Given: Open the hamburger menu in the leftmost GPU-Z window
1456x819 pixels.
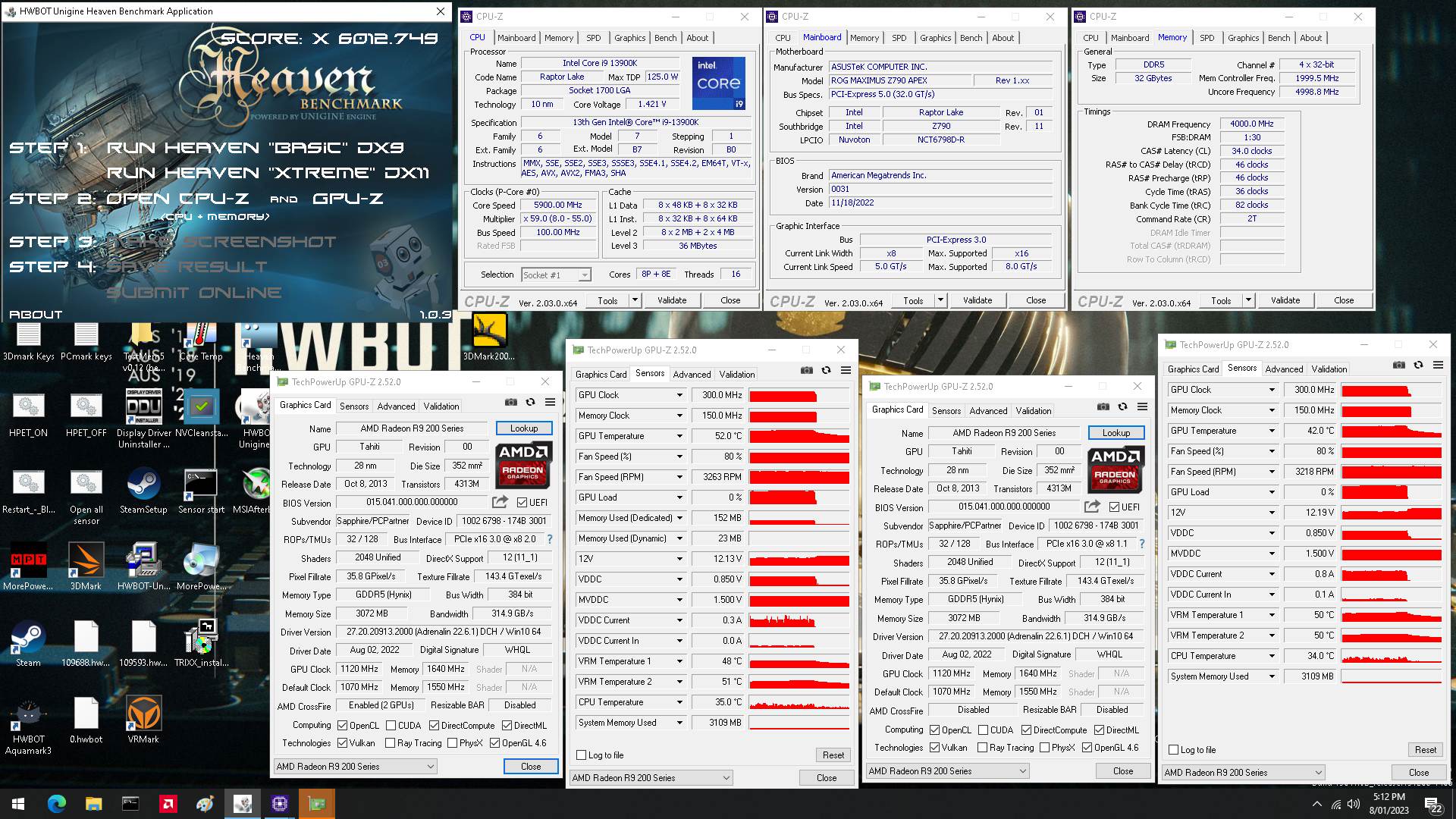Looking at the screenshot, I should (551, 402).
